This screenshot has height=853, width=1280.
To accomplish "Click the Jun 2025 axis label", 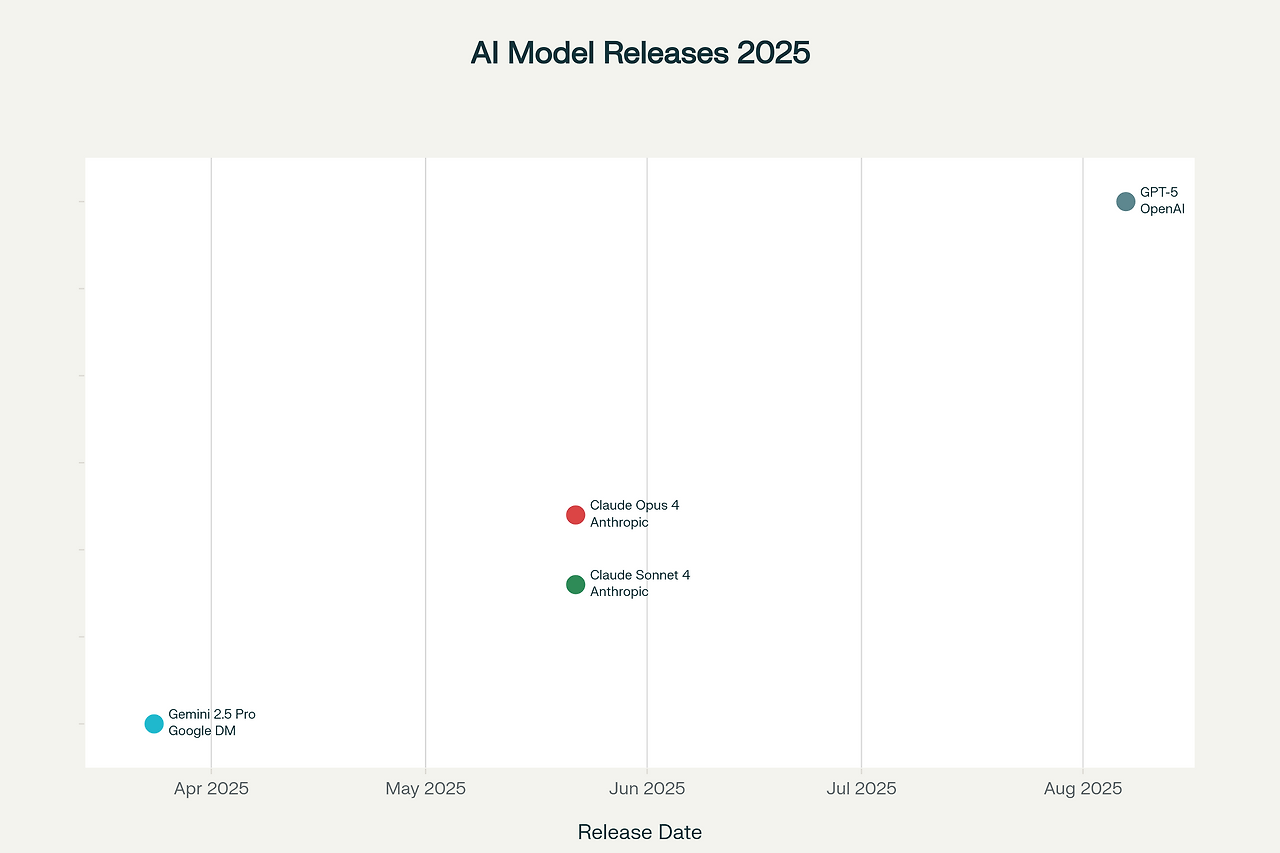I will pyautogui.click(x=647, y=788).
